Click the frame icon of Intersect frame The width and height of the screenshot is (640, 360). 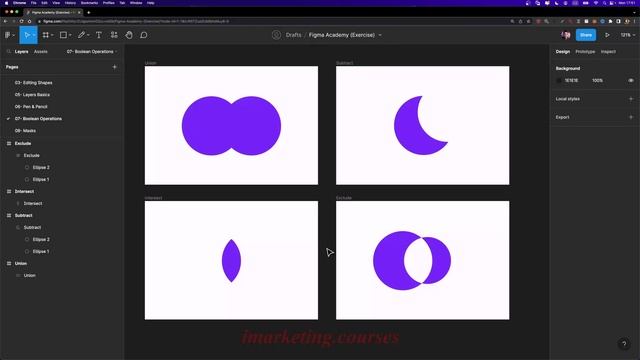(9, 191)
